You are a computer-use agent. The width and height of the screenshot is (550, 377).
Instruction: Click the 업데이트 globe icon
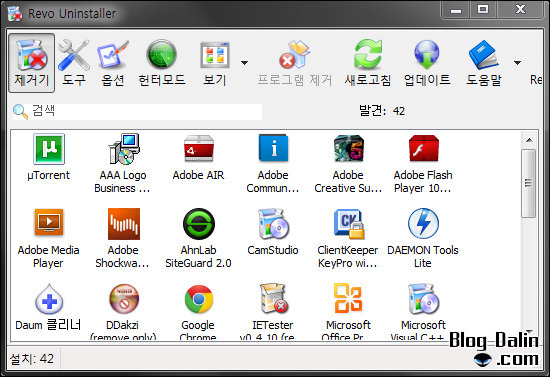pyautogui.click(x=427, y=55)
